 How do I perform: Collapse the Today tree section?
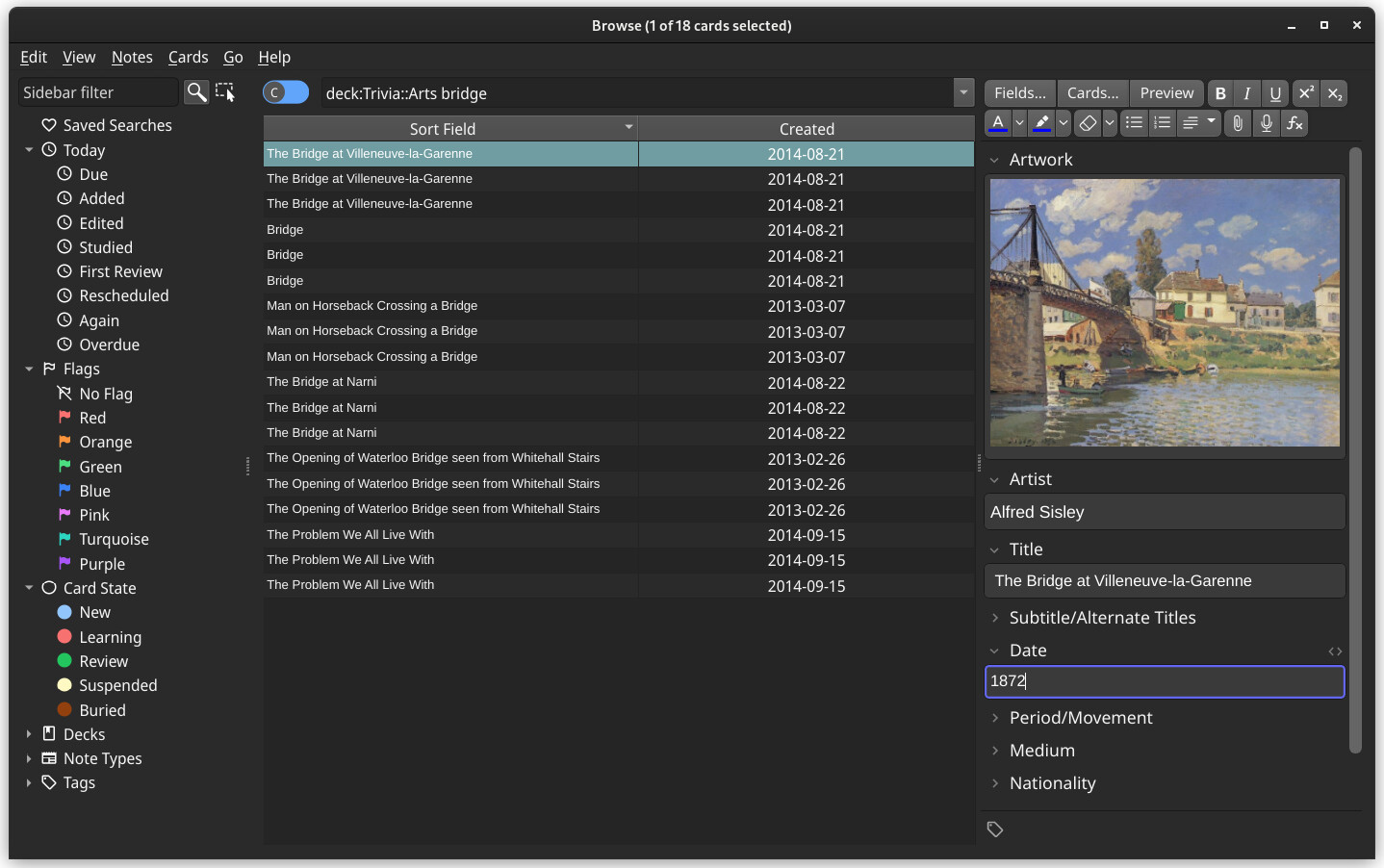tap(29, 150)
